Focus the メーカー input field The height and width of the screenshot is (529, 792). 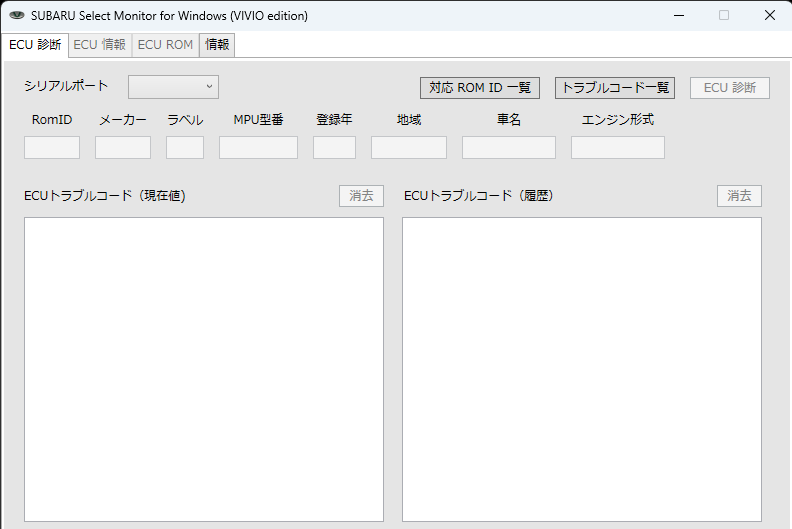pos(123,148)
